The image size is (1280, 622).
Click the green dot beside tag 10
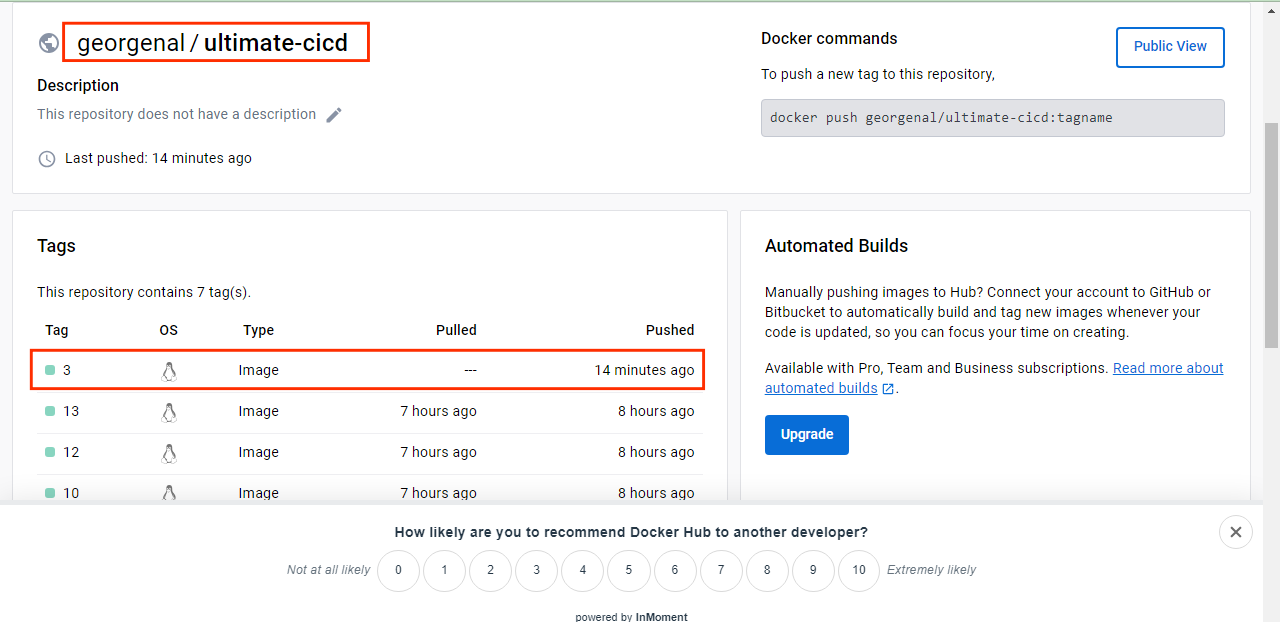coord(49,492)
